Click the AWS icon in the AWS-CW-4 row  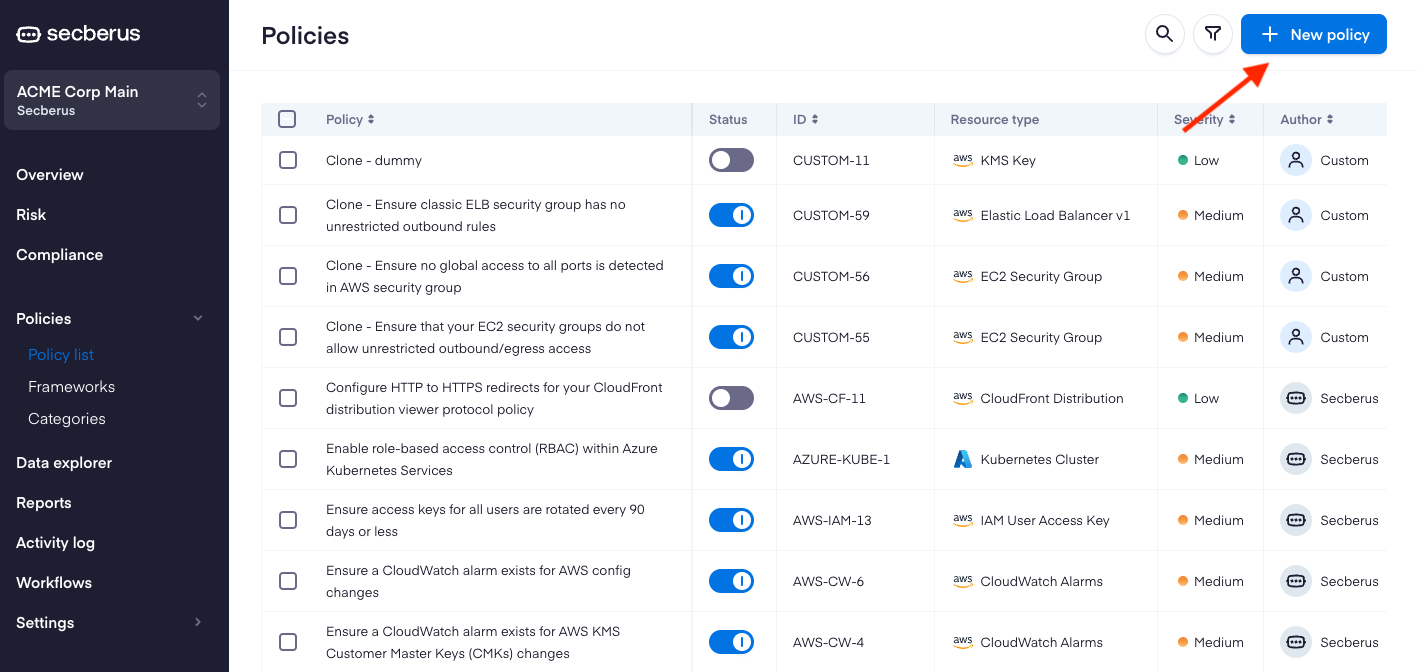click(x=963, y=642)
